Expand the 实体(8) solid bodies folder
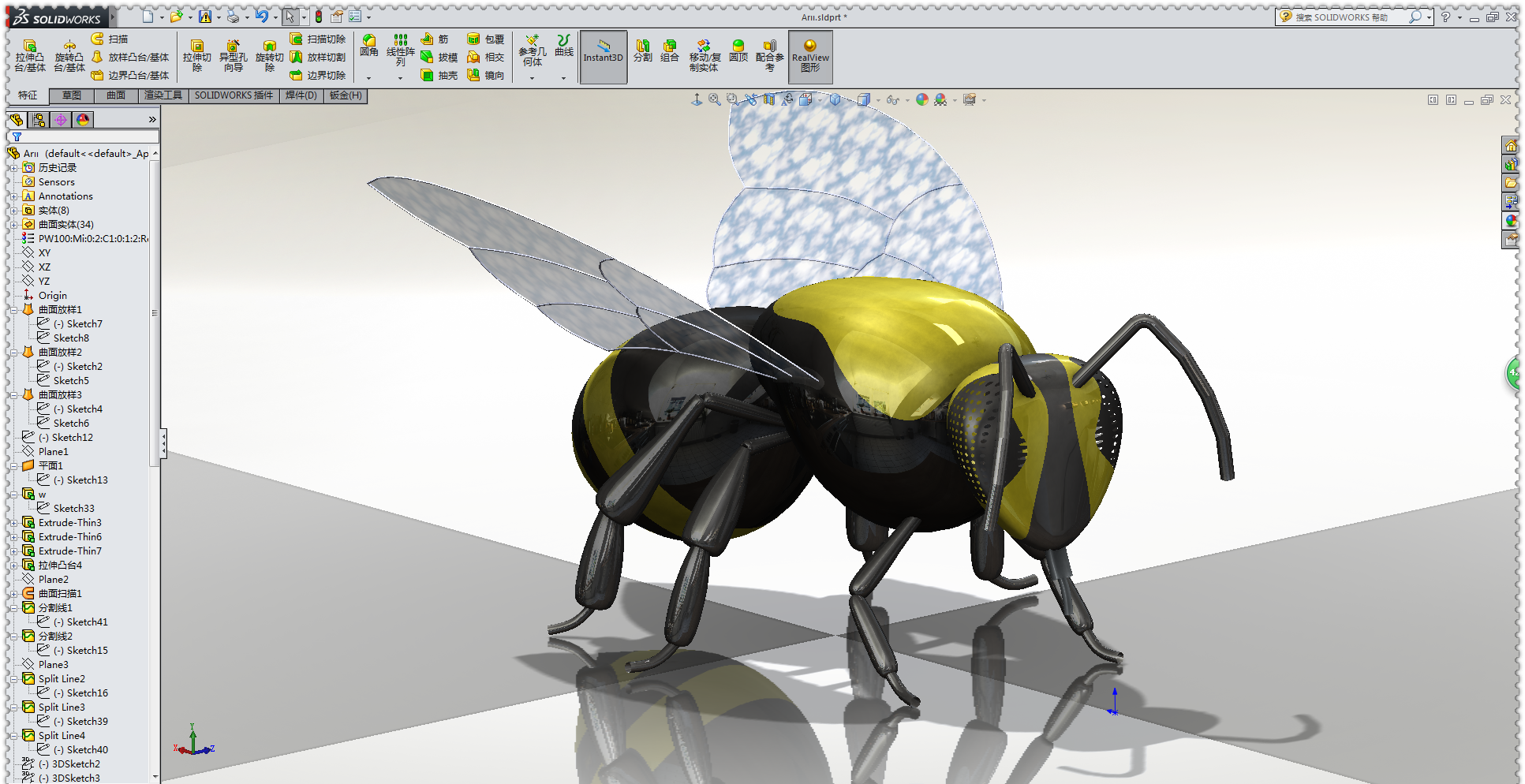 click(x=13, y=211)
